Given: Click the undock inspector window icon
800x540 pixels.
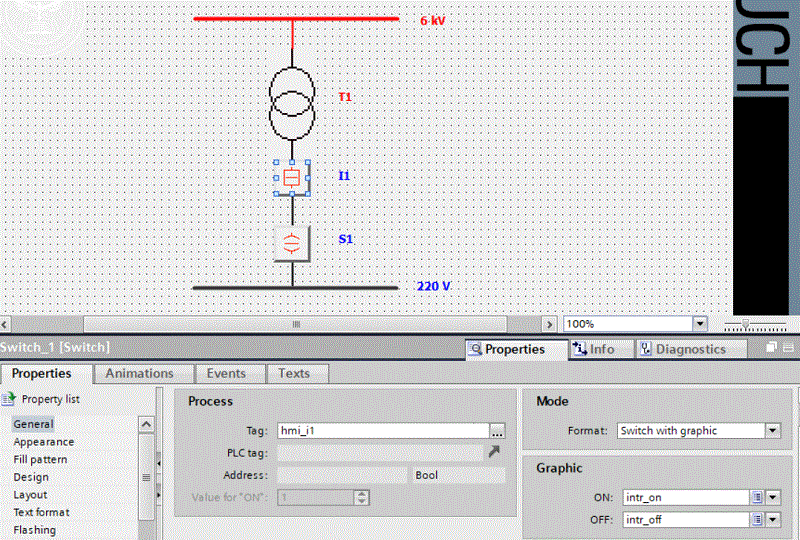Looking at the screenshot, I should point(772,348).
